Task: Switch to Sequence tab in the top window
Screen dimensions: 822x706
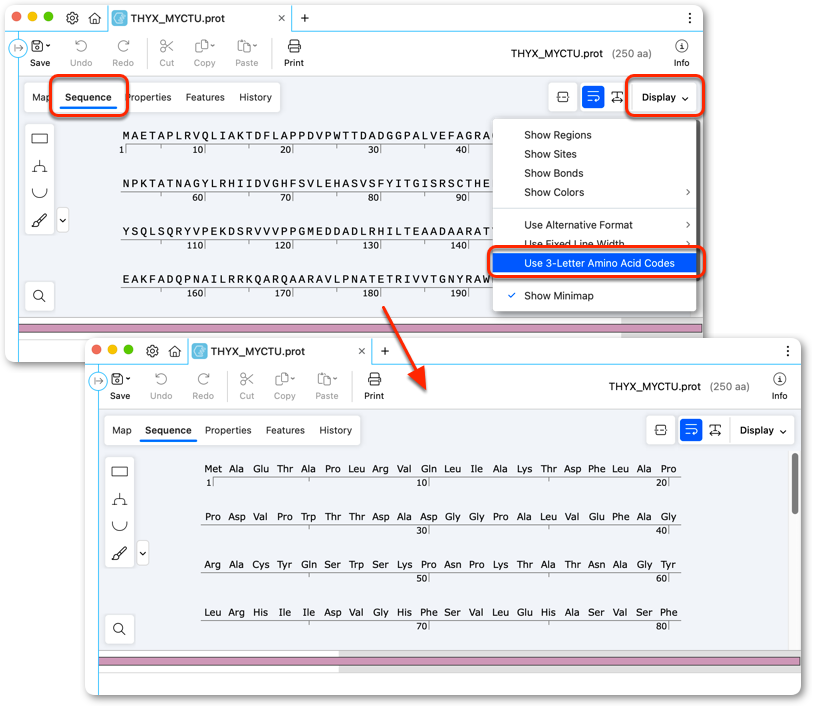Action: point(88,97)
